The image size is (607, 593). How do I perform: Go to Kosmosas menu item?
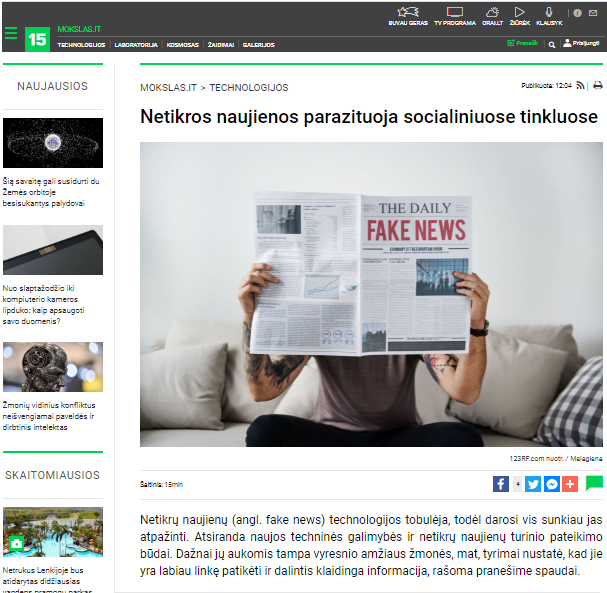click(183, 45)
